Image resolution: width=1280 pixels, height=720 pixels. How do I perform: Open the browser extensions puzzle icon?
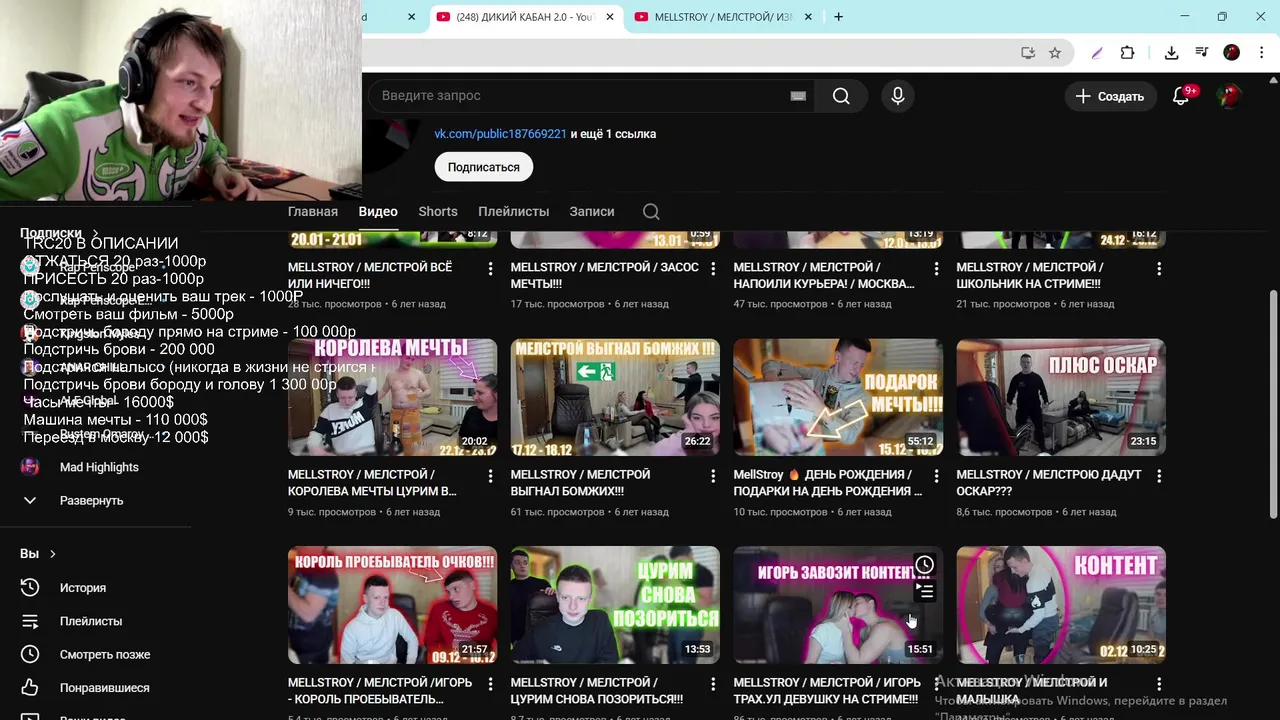1127,53
